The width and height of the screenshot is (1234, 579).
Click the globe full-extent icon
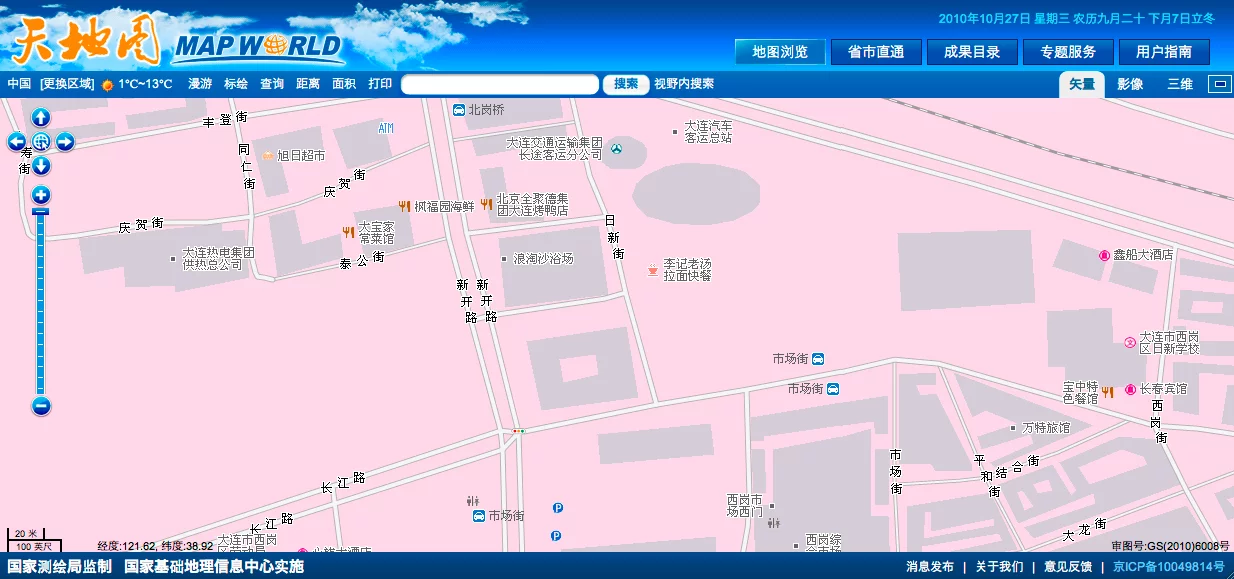click(x=41, y=142)
